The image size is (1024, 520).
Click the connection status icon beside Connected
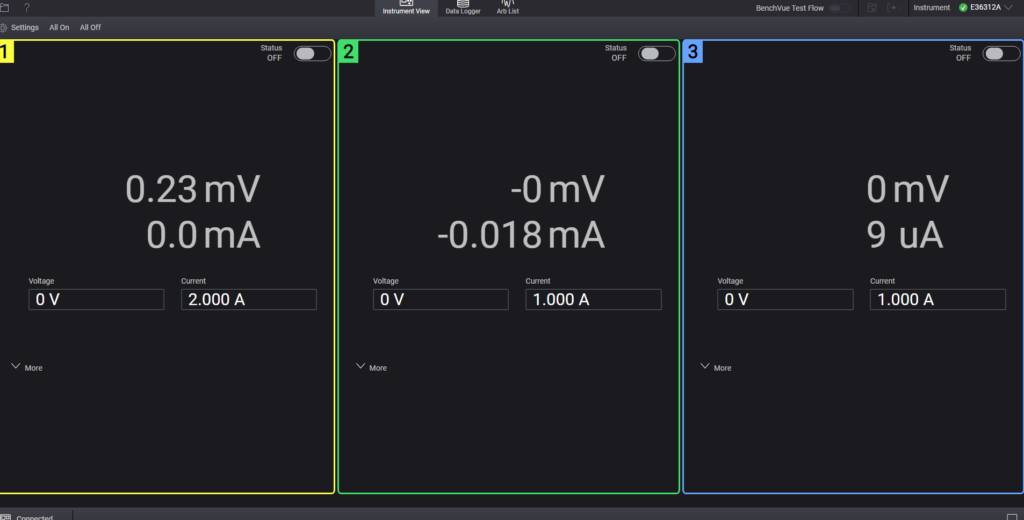tap(5, 517)
